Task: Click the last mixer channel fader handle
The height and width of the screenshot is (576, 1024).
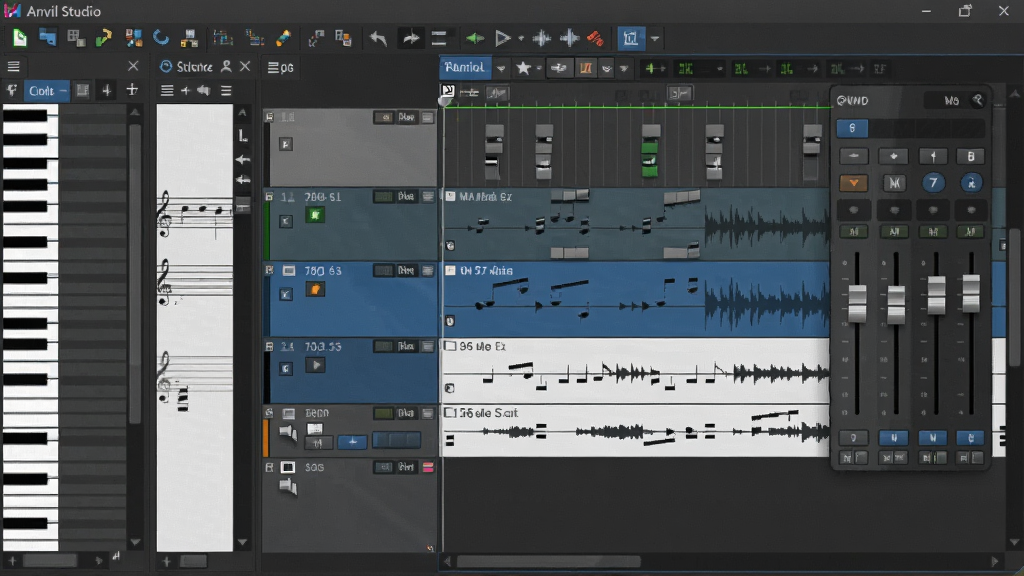Action: pos(970,293)
